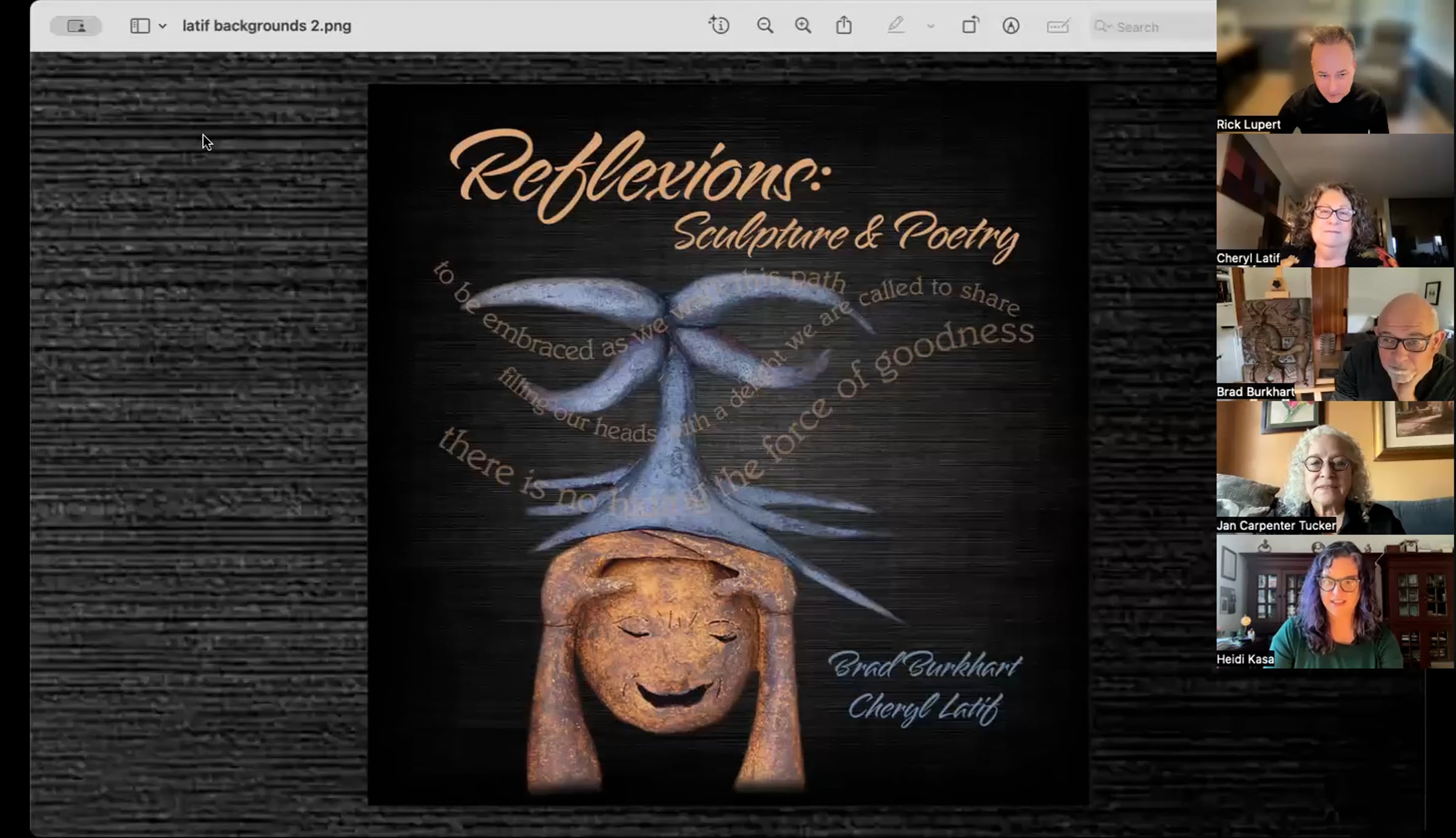Select Brad Burkhart's video thumbnail
Screen dimensions: 1456x838
(1335, 334)
